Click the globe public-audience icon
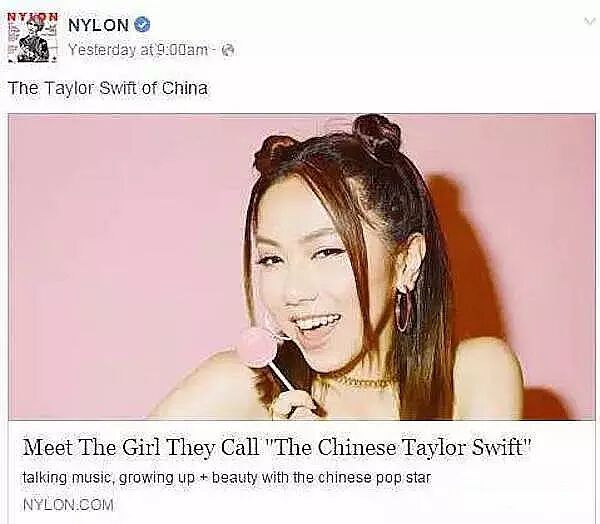 [228, 50]
